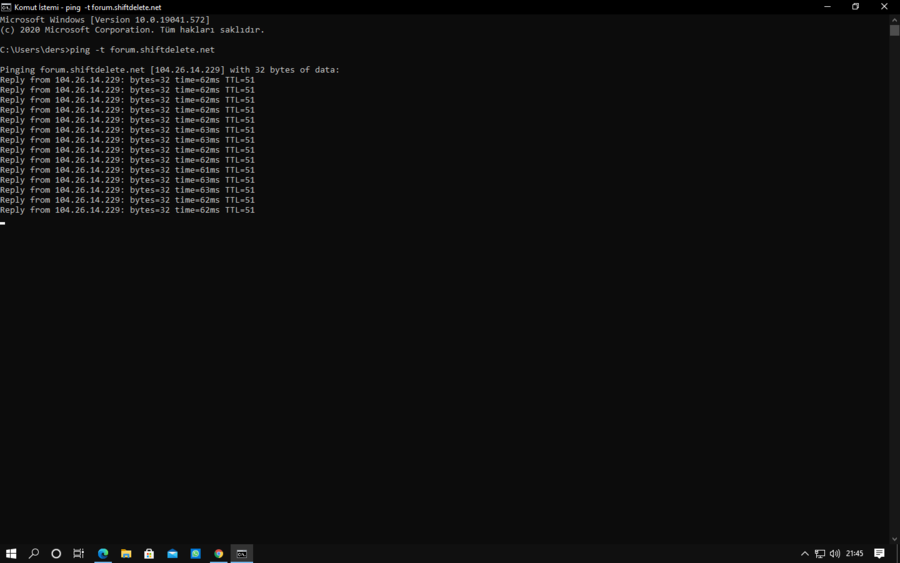The height and width of the screenshot is (563, 900).
Task: Click the scrollbar up arrow
Action: click(894, 20)
